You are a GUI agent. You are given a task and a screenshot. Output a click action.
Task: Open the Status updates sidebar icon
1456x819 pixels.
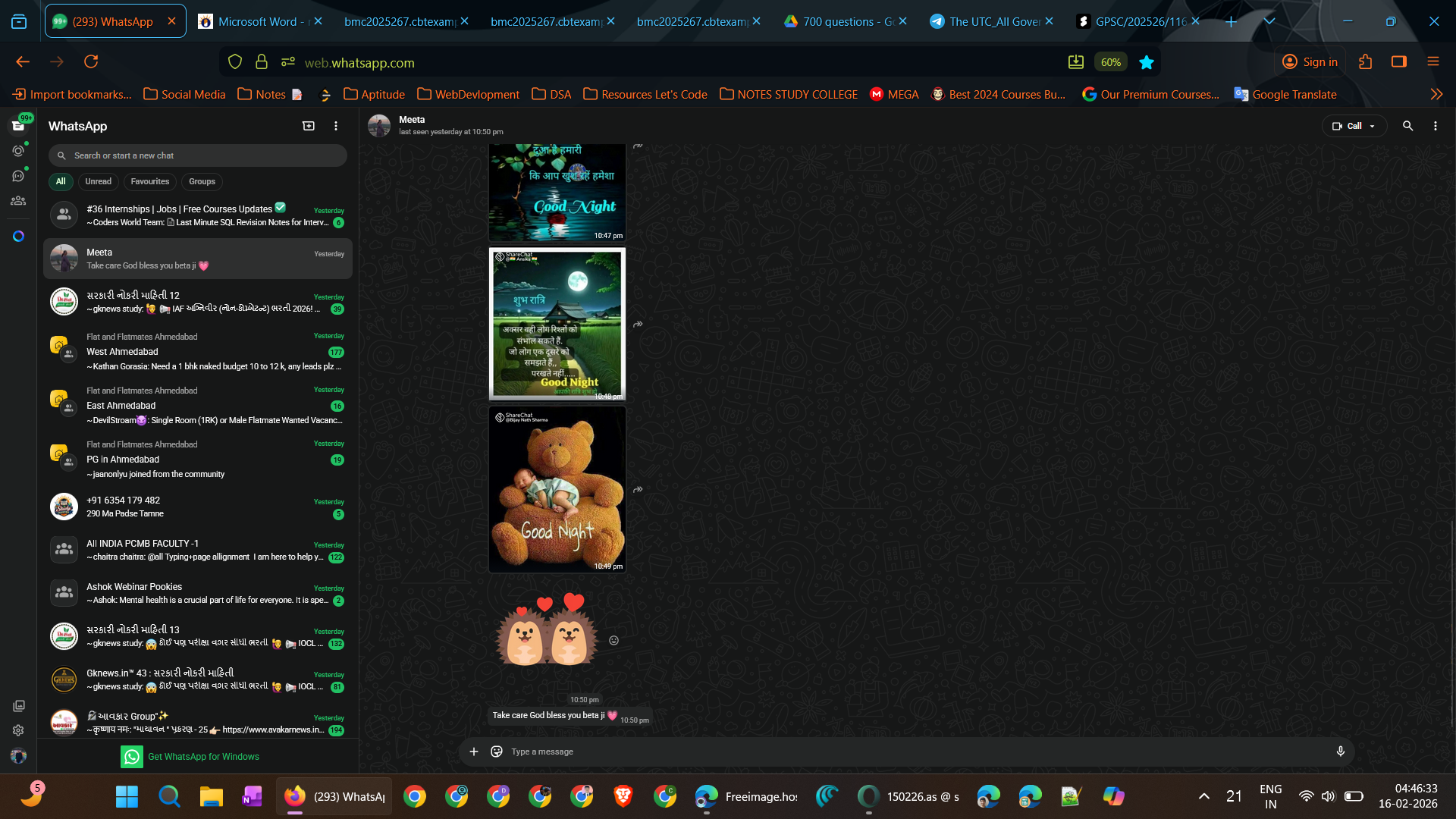point(18,151)
